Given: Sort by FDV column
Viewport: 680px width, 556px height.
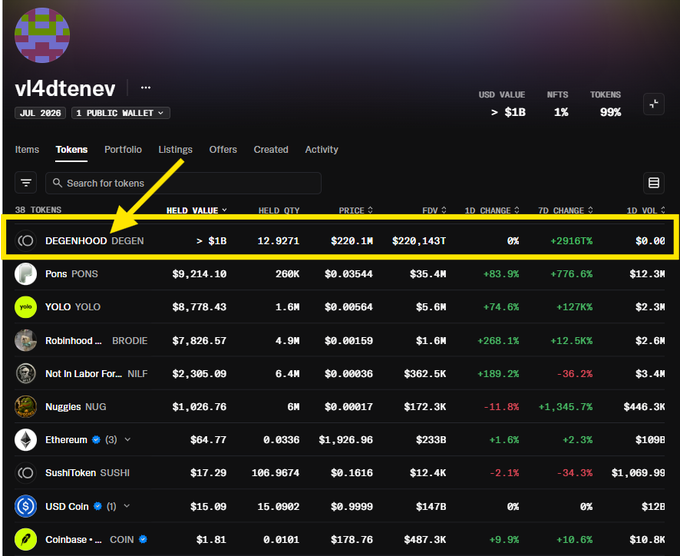Looking at the screenshot, I should click(434, 210).
